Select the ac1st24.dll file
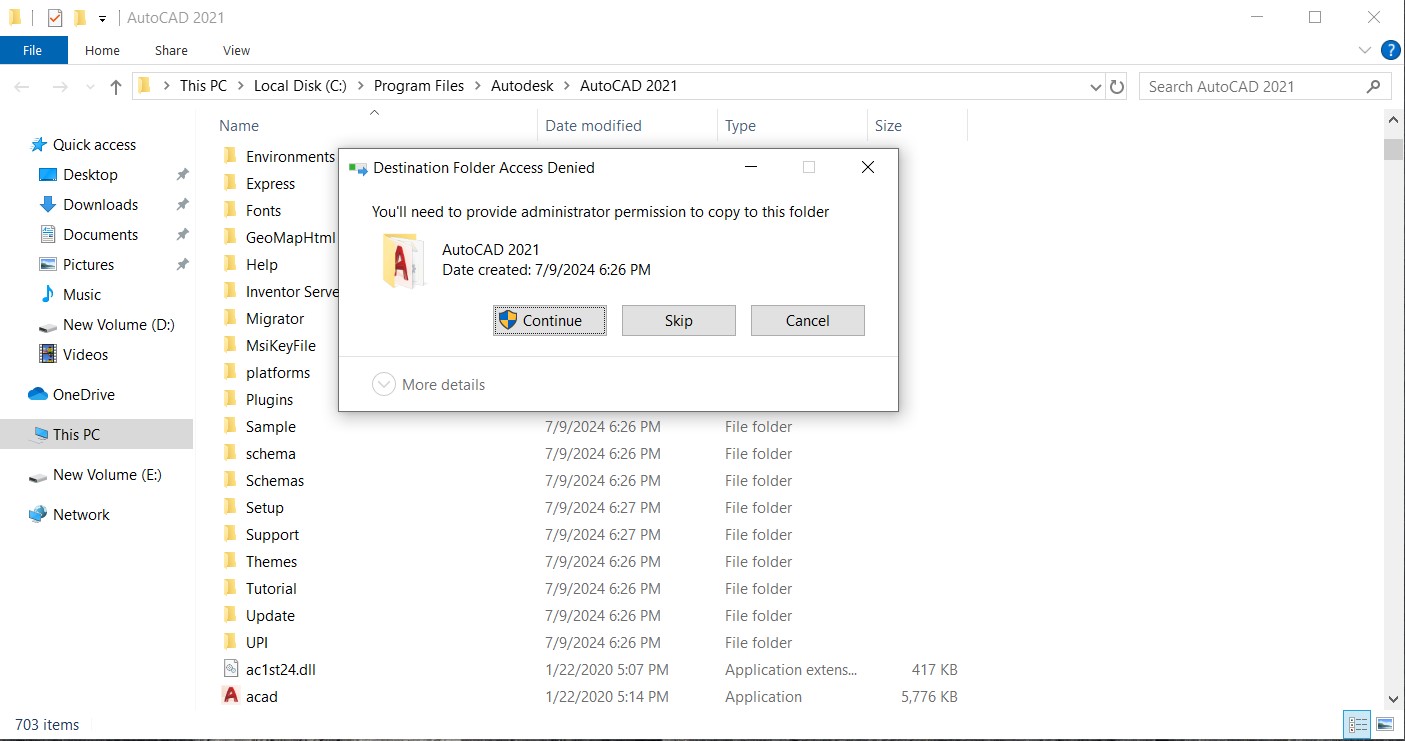The image size is (1405, 741). (x=280, y=670)
